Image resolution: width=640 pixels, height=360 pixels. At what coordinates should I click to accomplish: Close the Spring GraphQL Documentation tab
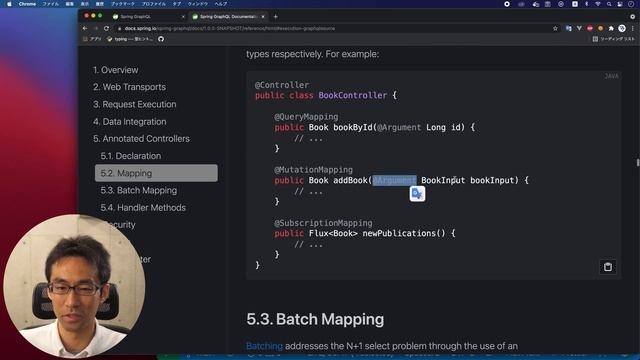(x=263, y=17)
